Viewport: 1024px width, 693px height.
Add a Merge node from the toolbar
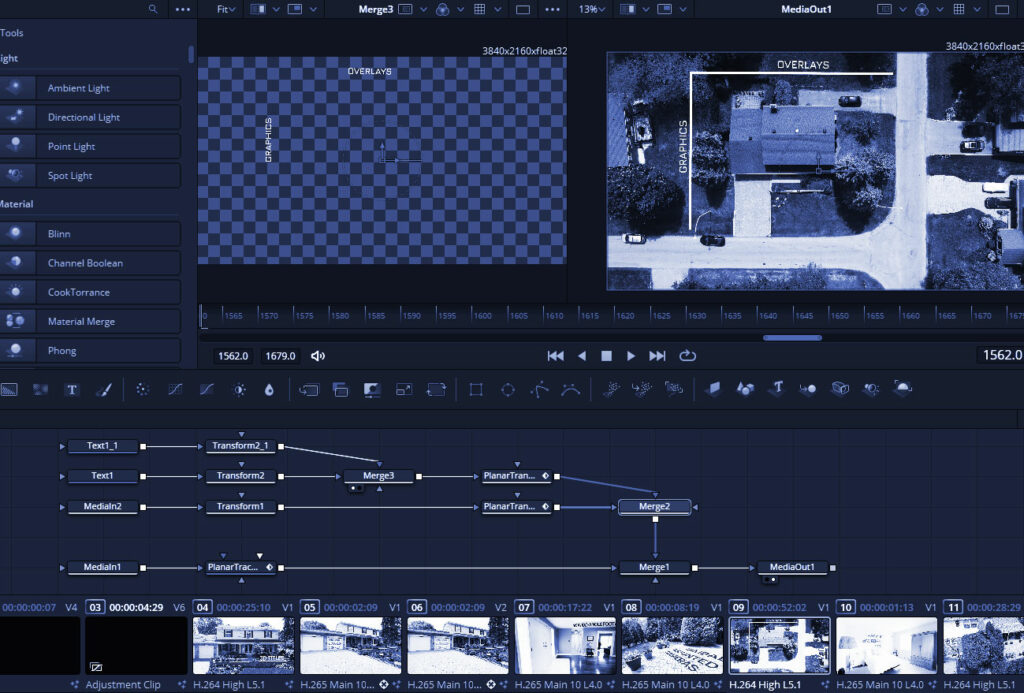pyautogui.click(x=340, y=390)
